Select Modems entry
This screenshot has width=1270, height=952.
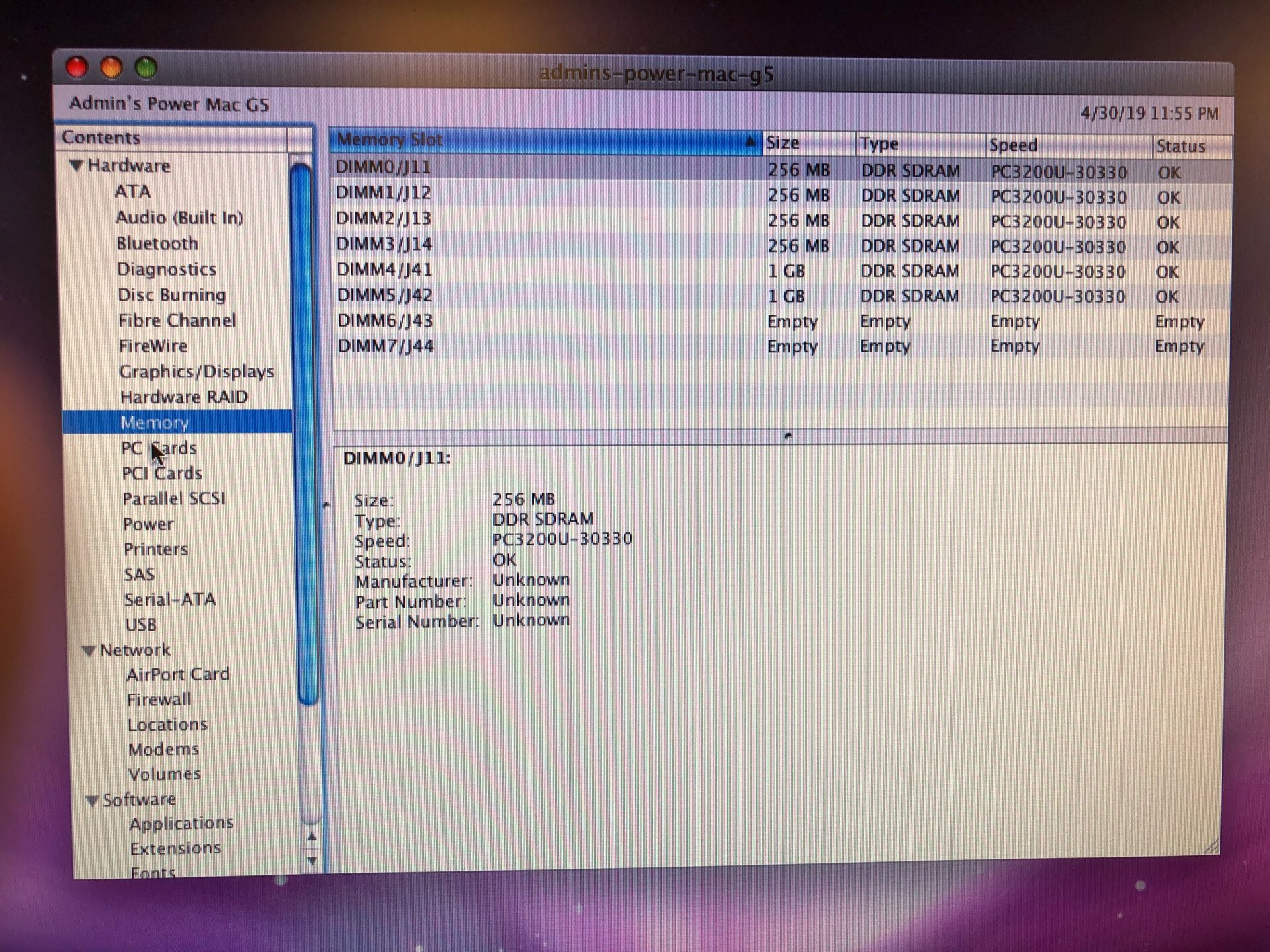point(163,749)
